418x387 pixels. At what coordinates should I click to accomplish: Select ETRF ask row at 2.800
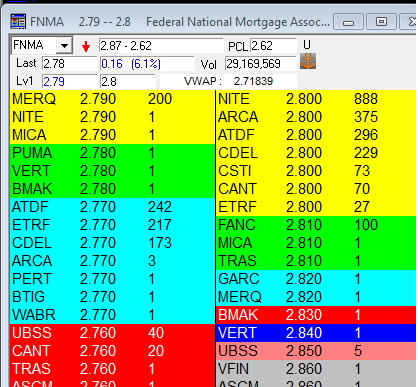(317, 207)
